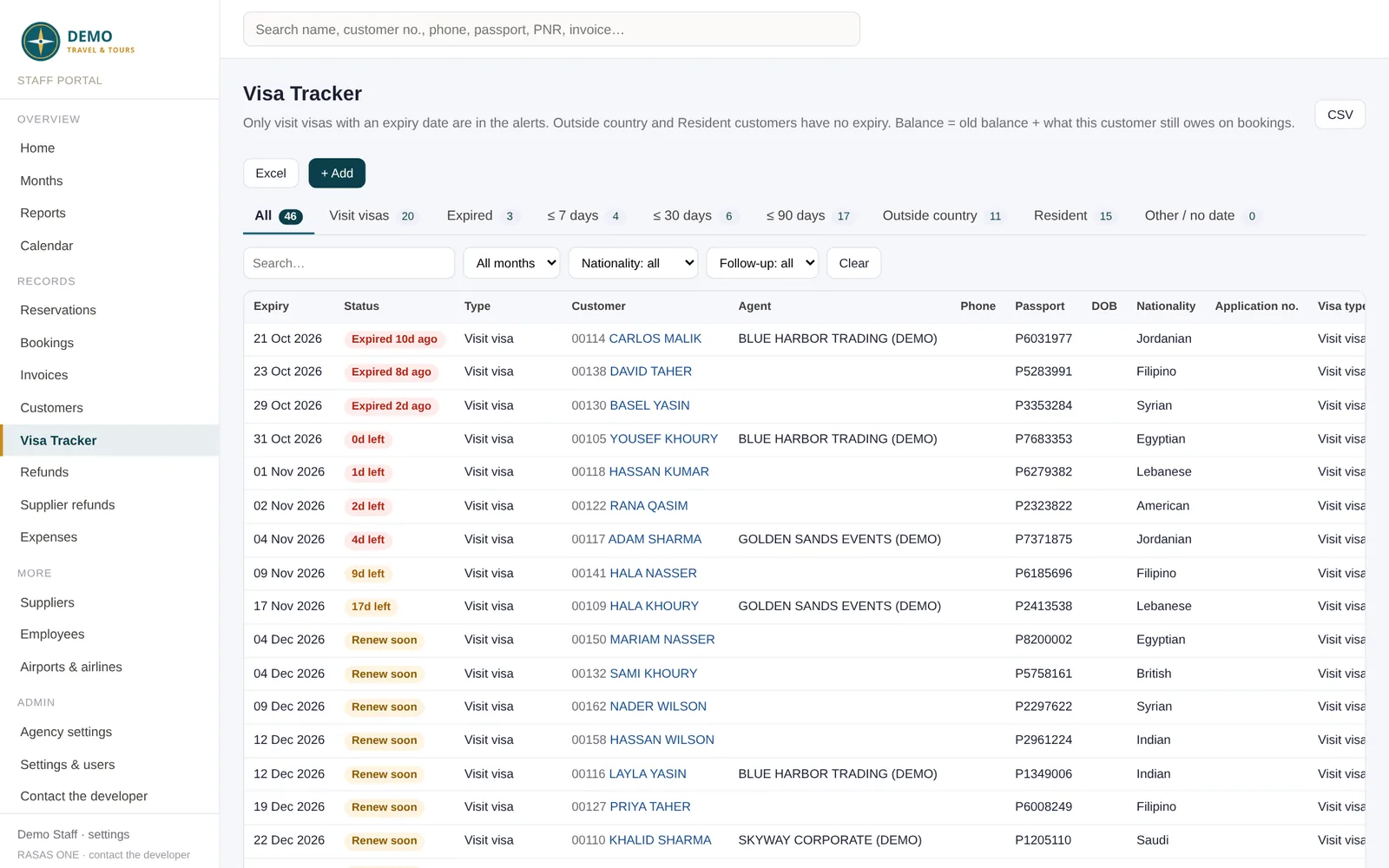
Task: Export using the Excel button
Action: coord(271,174)
